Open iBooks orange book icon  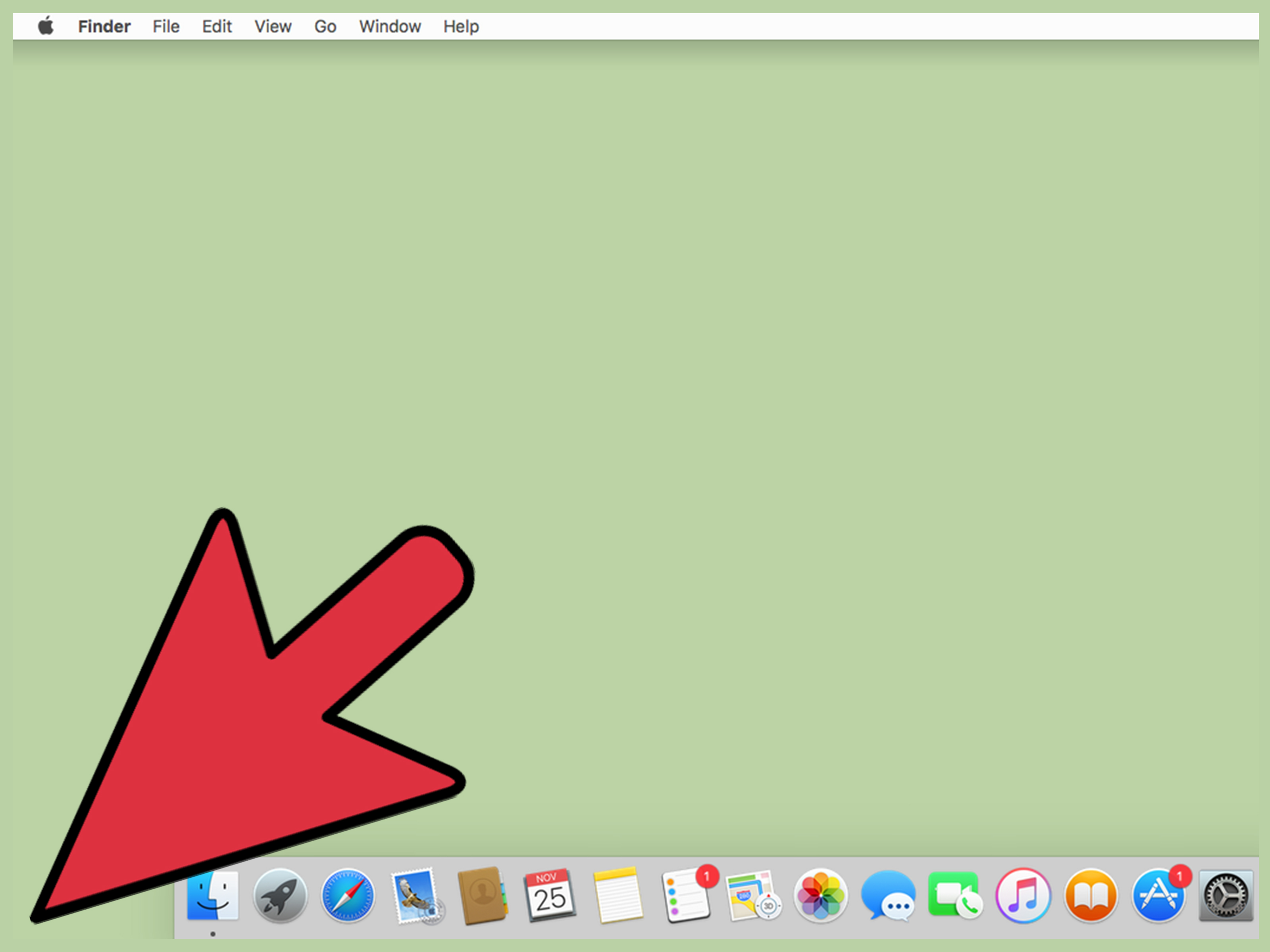[x=1091, y=895]
